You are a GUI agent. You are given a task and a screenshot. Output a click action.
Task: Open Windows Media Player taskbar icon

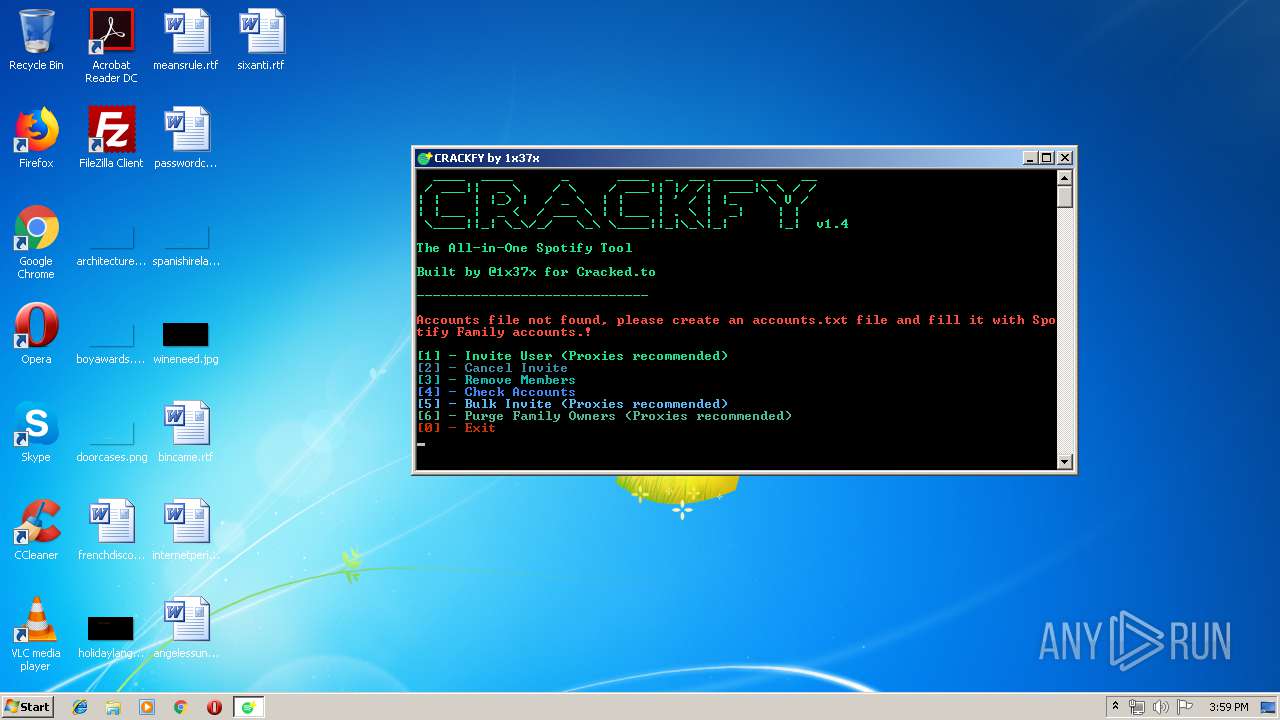pyautogui.click(x=147, y=707)
